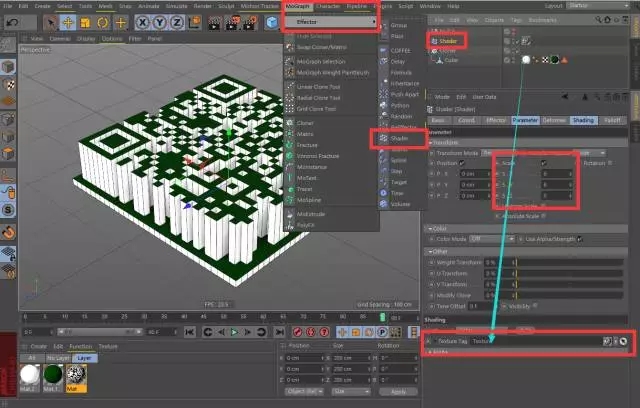Screen dimensions: 640x408
Task: Enable the Position checkbox under Transform
Action: tap(461, 162)
